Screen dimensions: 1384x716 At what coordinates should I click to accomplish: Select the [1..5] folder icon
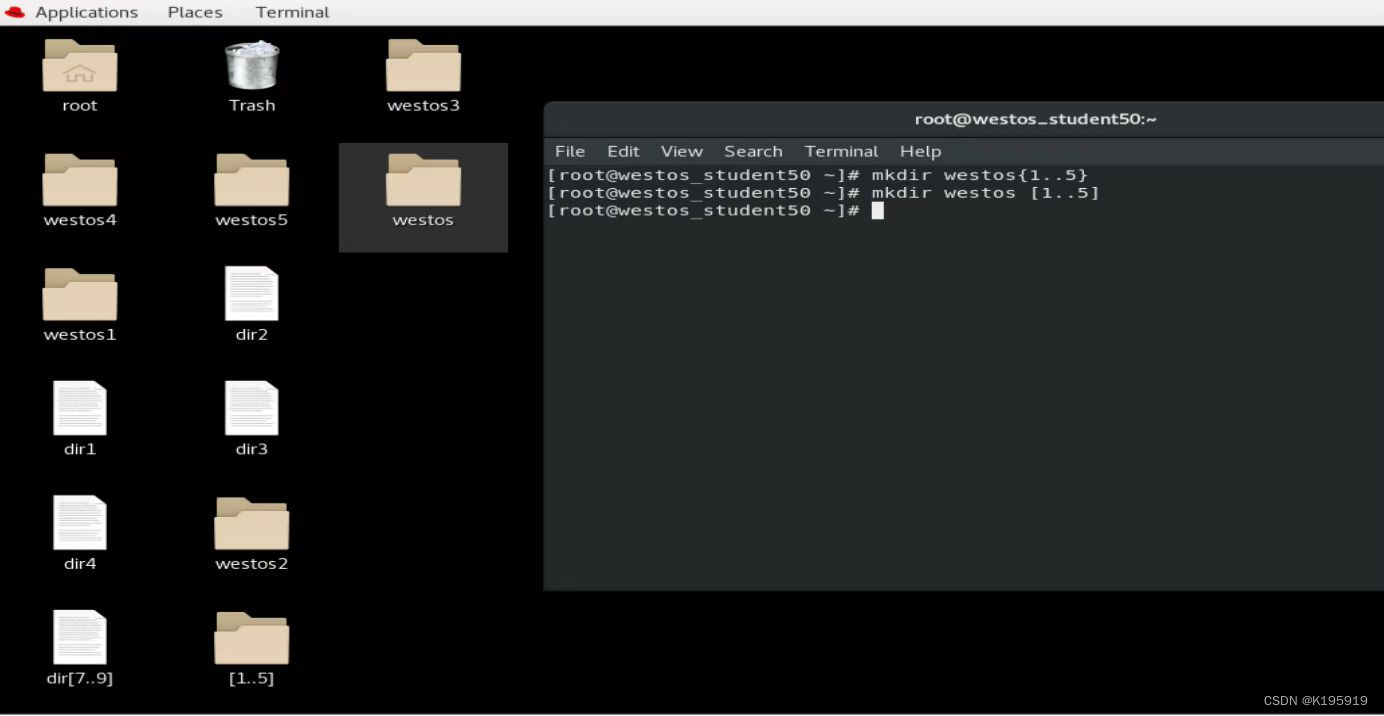click(x=252, y=638)
